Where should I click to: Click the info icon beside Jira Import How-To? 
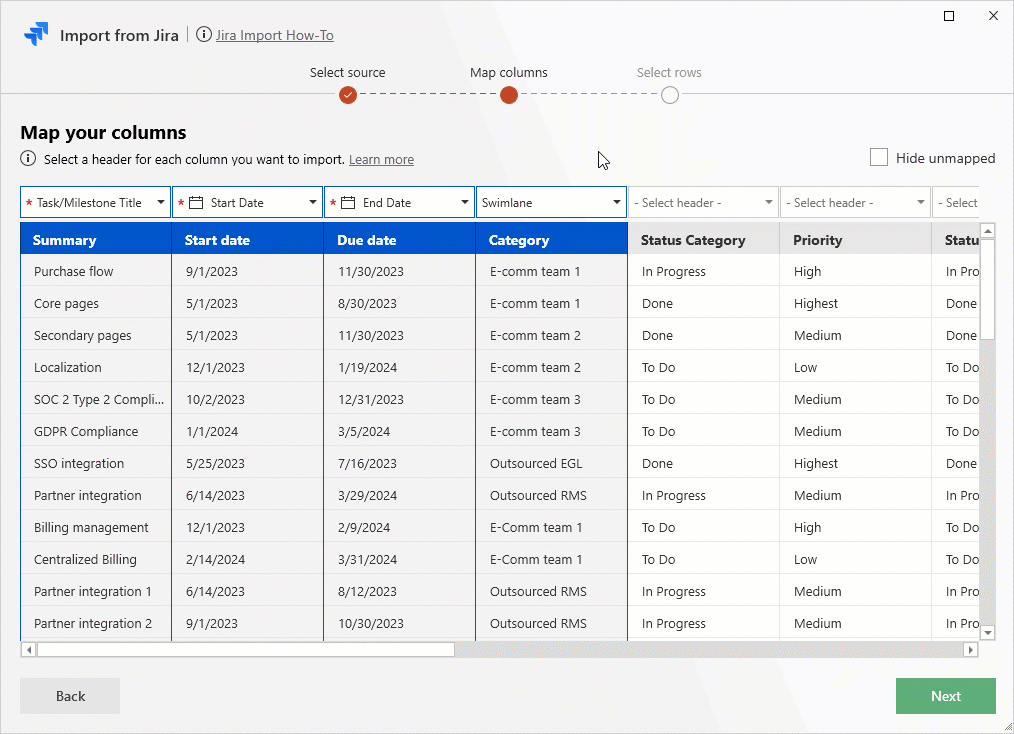203,34
